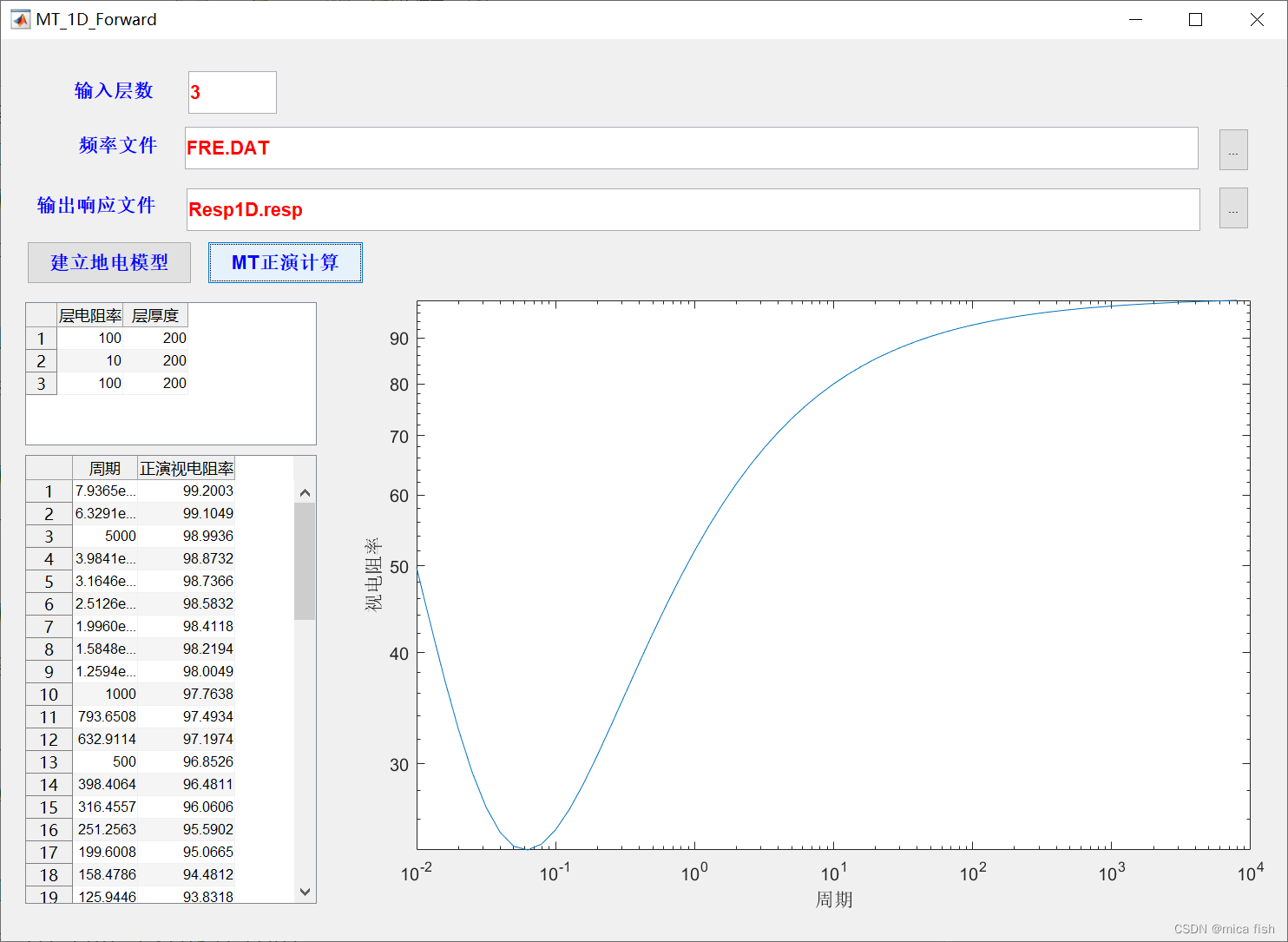
Task: Click result cell 98.5832
Action: click(187, 603)
